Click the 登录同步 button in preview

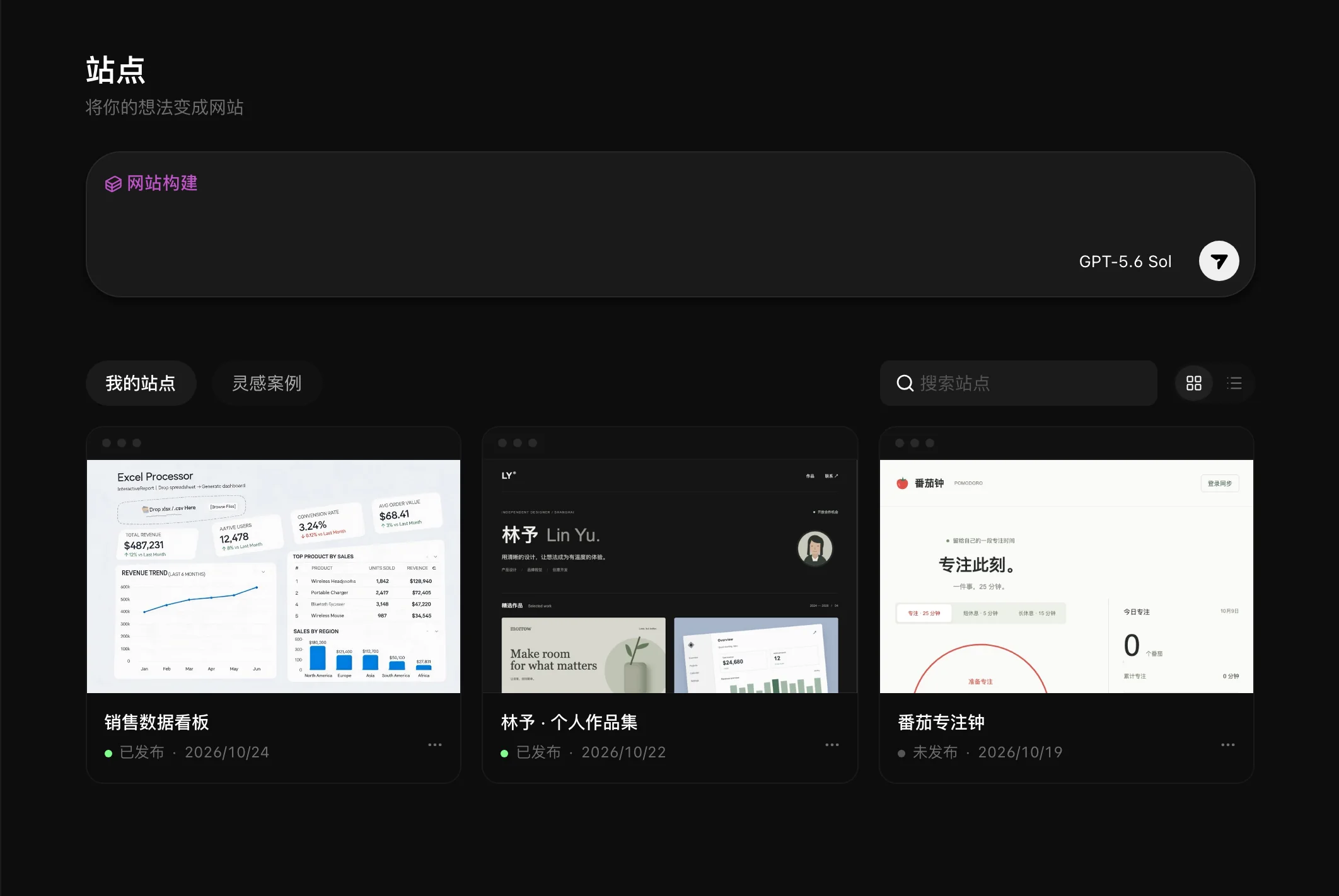(x=1220, y=483)
